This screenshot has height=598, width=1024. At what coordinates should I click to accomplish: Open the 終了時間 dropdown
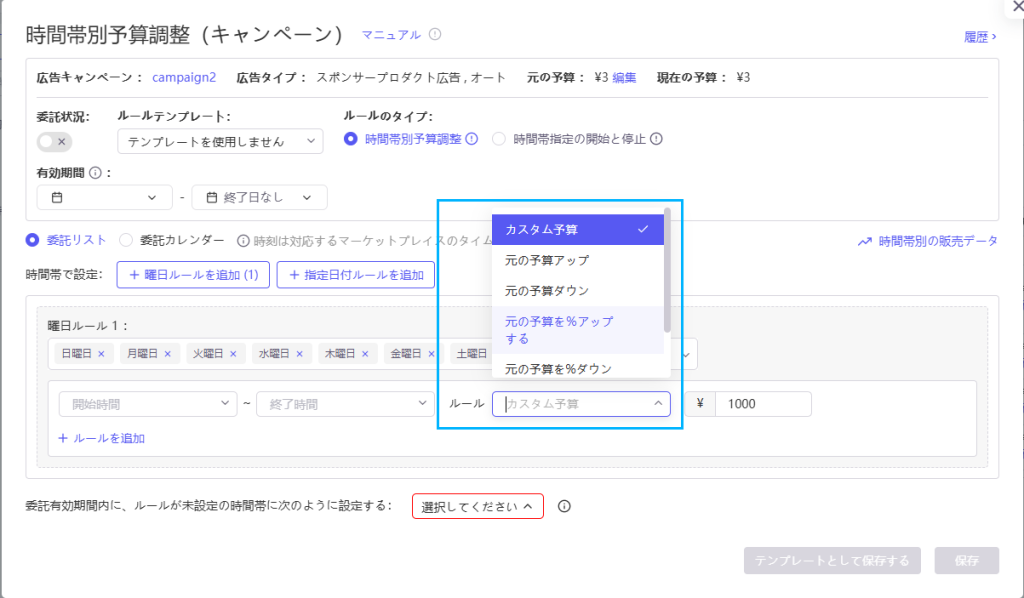[345, 404]
